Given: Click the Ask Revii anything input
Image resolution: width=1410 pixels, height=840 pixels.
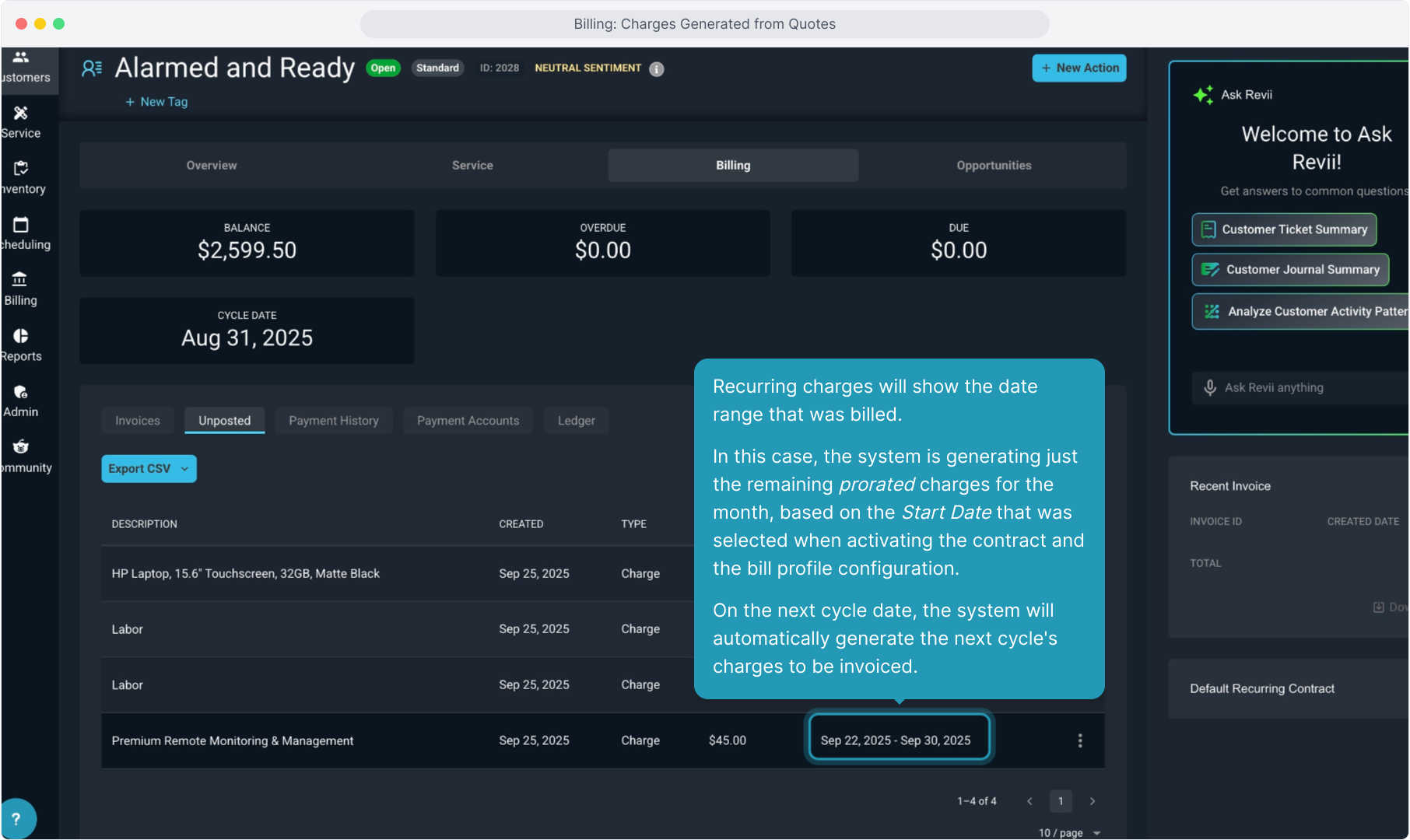Looking at the screenshot, I should coord(1300,387).
